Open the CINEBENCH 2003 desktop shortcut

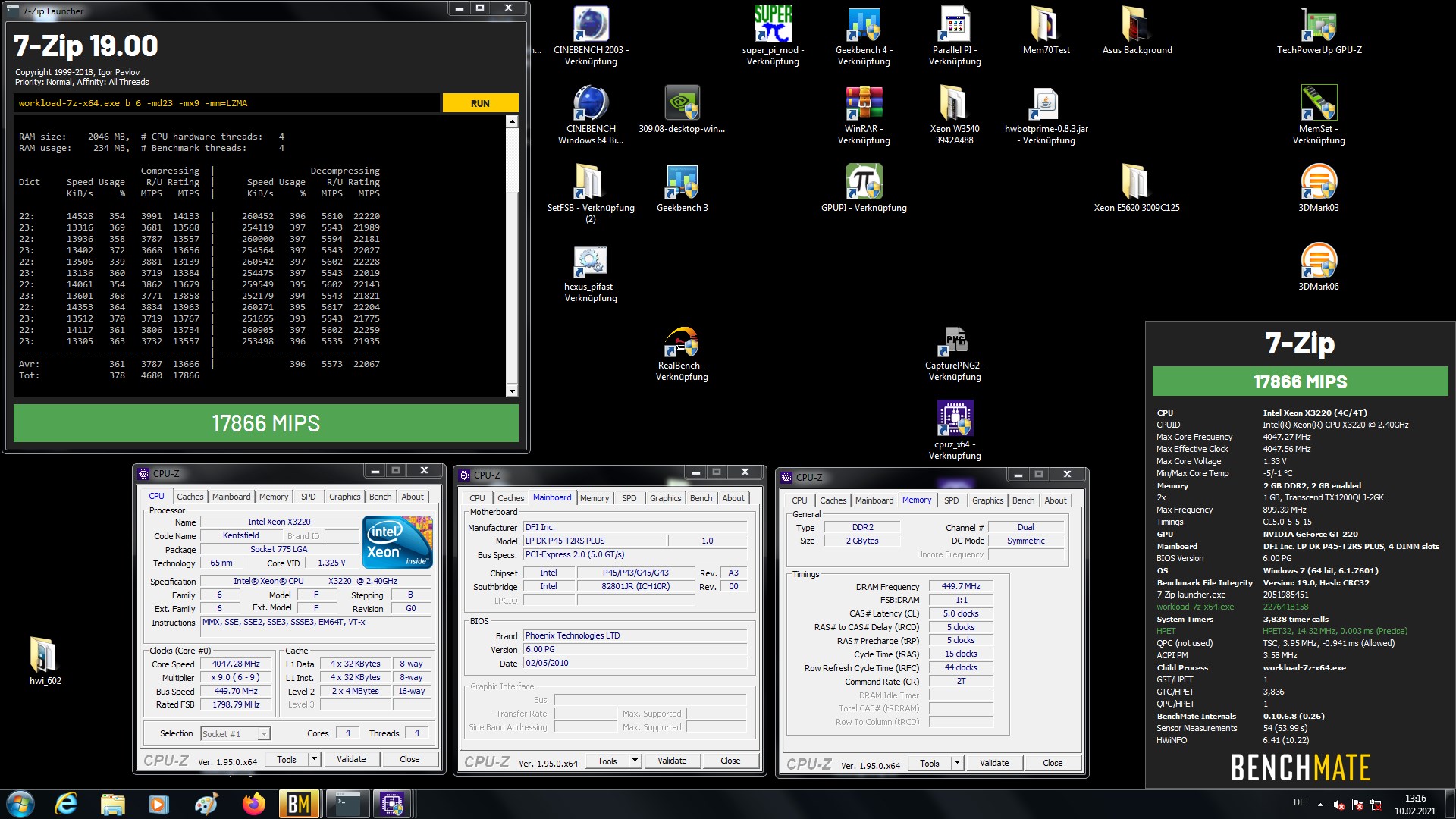click(x=591, y=36)
